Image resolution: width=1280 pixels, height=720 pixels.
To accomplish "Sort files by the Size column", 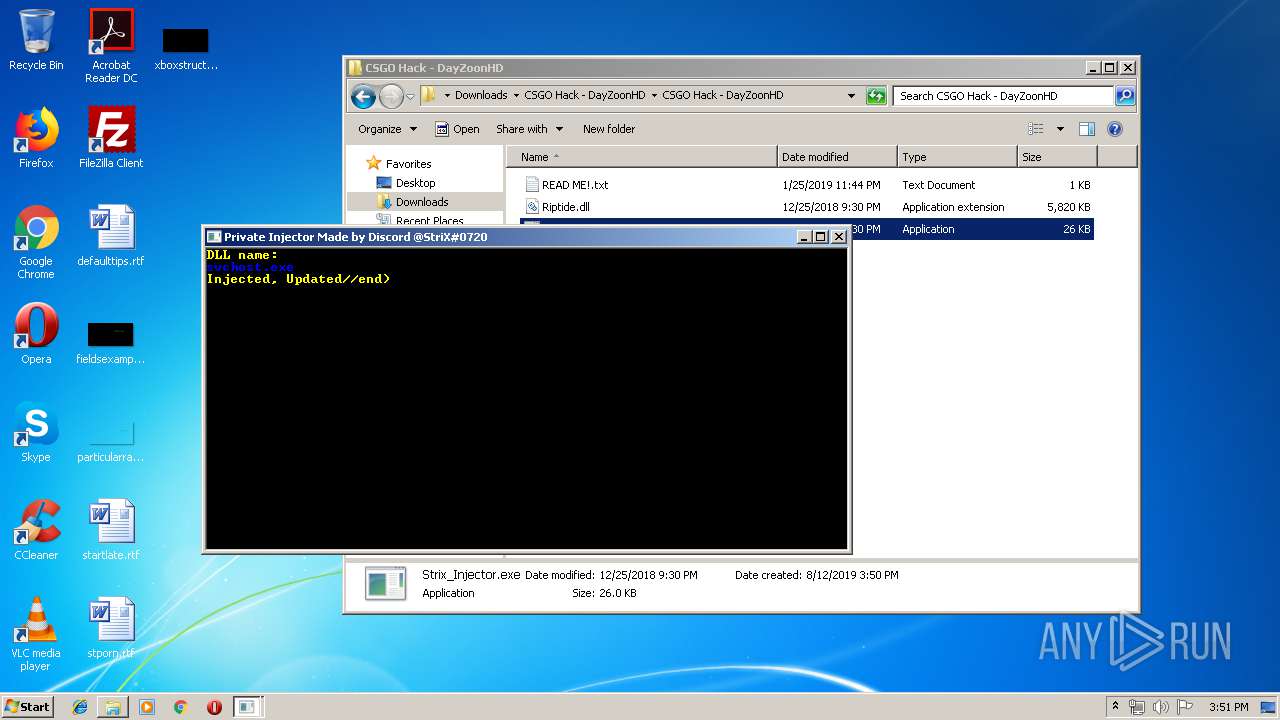I will 1057,157.
